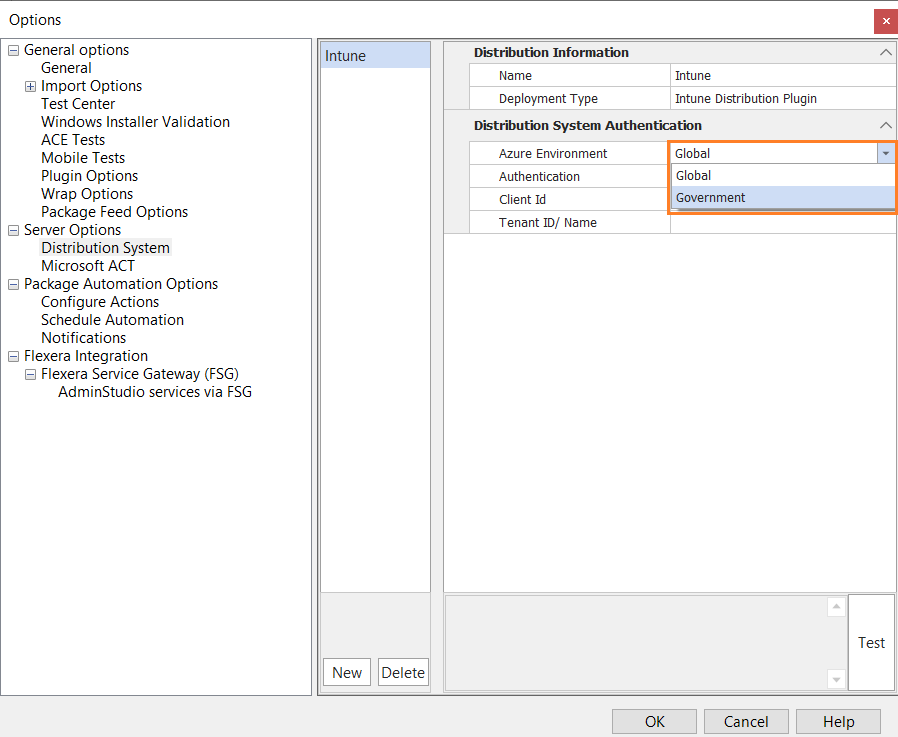Viewport: 898px width, 737px height.
Task: Click the Test connection button
Action: [871, 643]
